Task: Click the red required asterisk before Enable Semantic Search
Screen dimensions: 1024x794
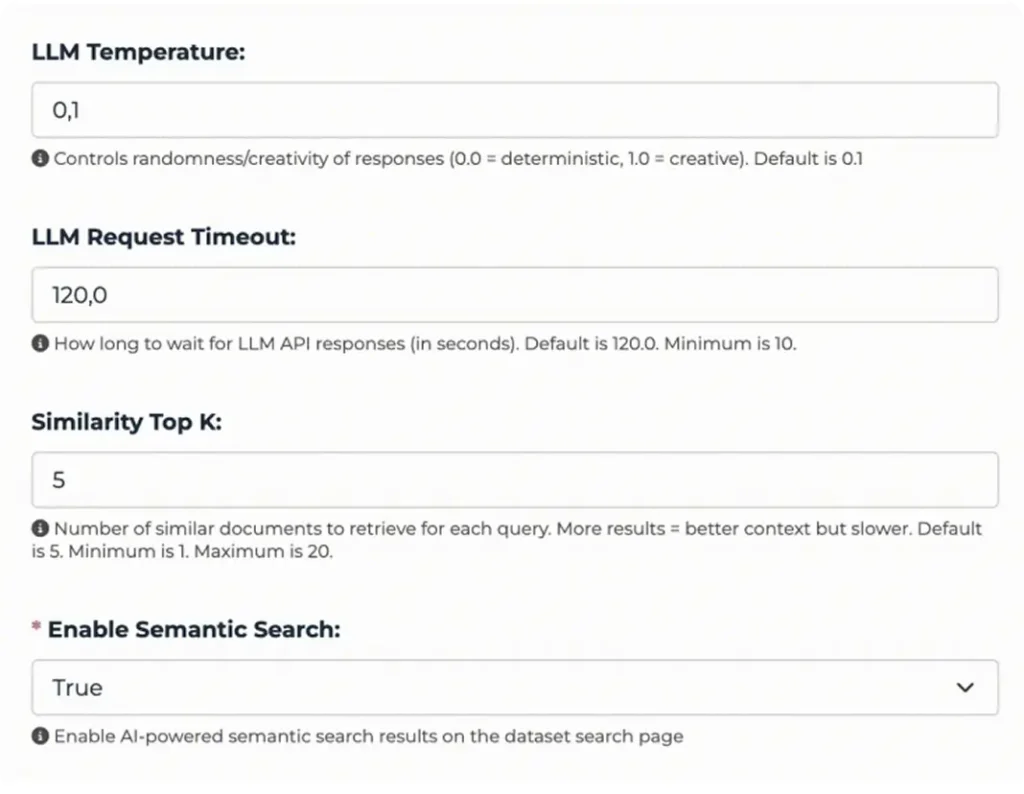Action: point(37,630)
